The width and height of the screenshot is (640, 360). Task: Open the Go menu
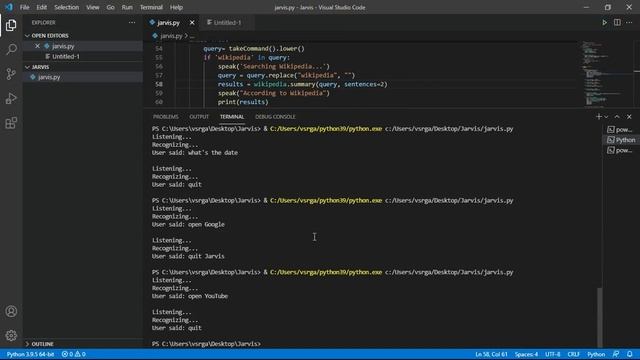110,7
